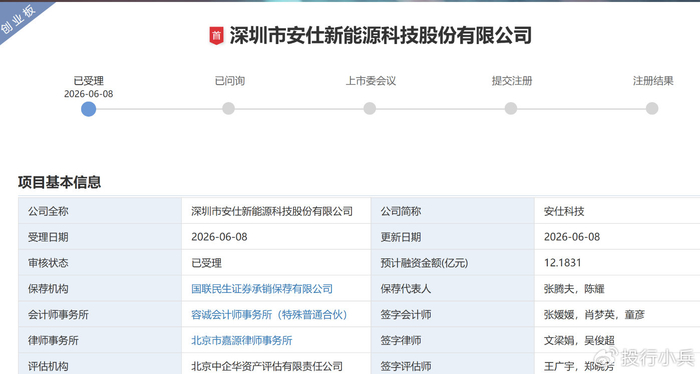
Task: Click the 注册结果 stage label text
Action: pos(653,81)
